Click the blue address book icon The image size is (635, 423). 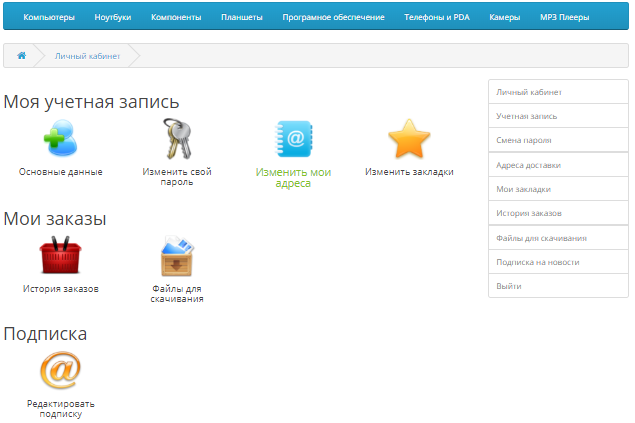click(293, 139)
